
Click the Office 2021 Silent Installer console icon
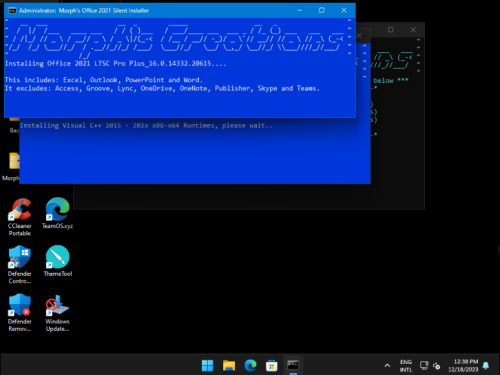pyautogui.click(x=12, y=11)
